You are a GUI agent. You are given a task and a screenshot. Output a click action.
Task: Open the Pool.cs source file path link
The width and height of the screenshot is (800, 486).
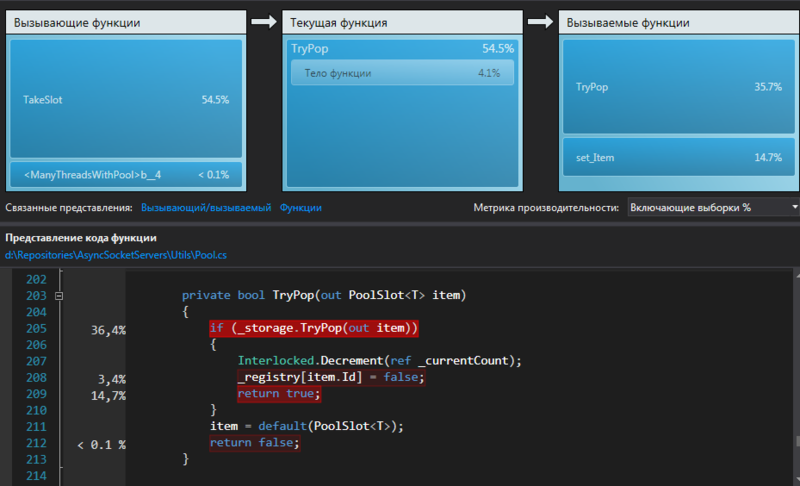(x=116, y=255)
